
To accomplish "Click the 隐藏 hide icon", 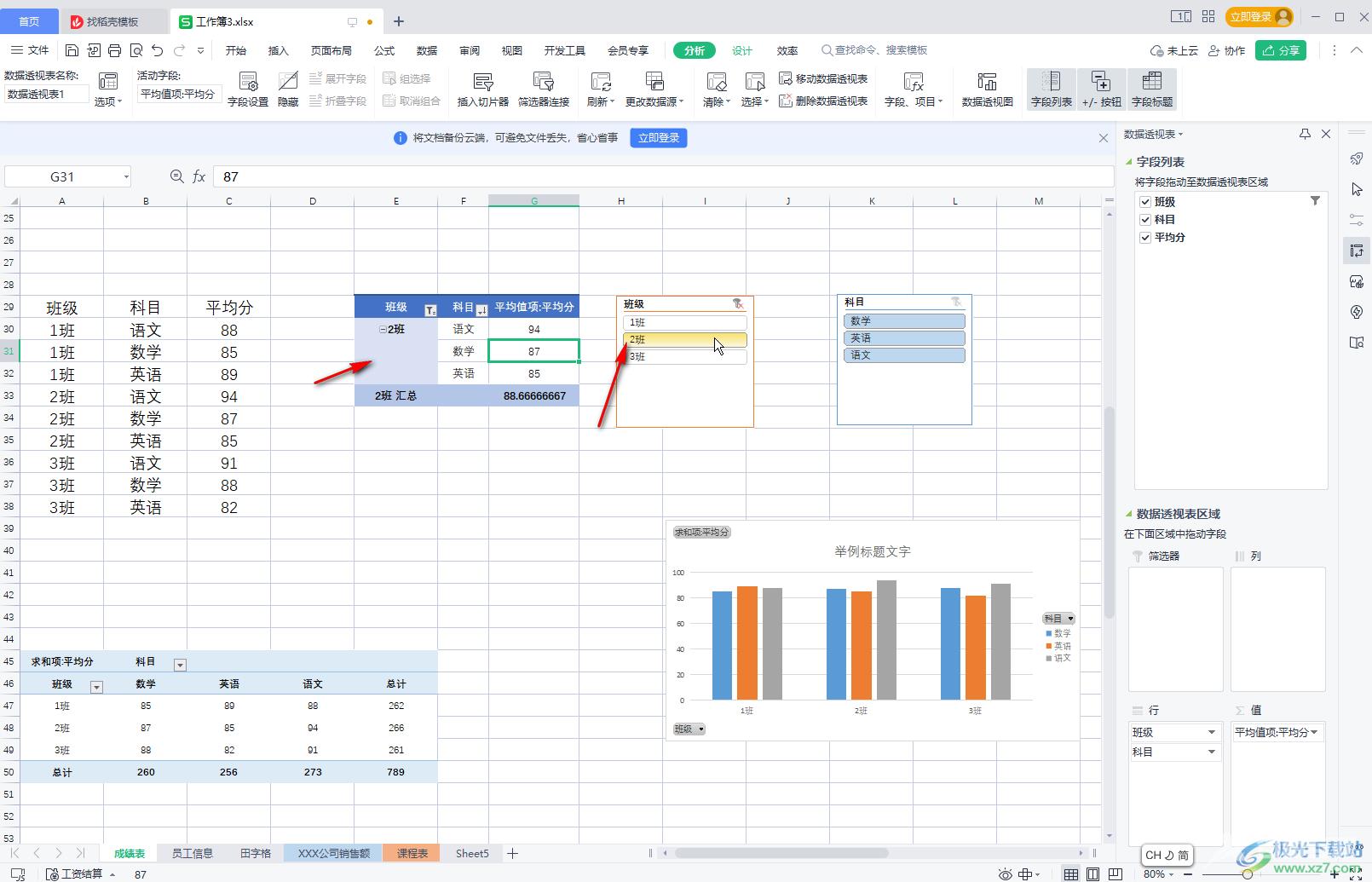I will pyautogui.click(x=288, y=89).
